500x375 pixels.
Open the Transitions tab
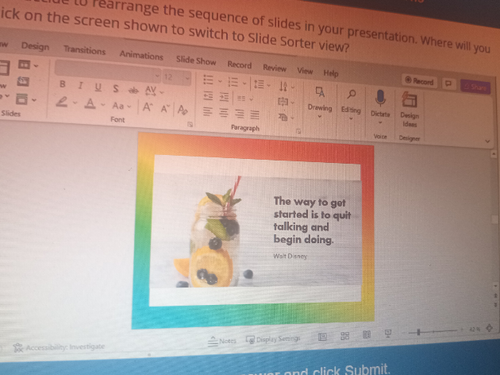click(84, 50)
